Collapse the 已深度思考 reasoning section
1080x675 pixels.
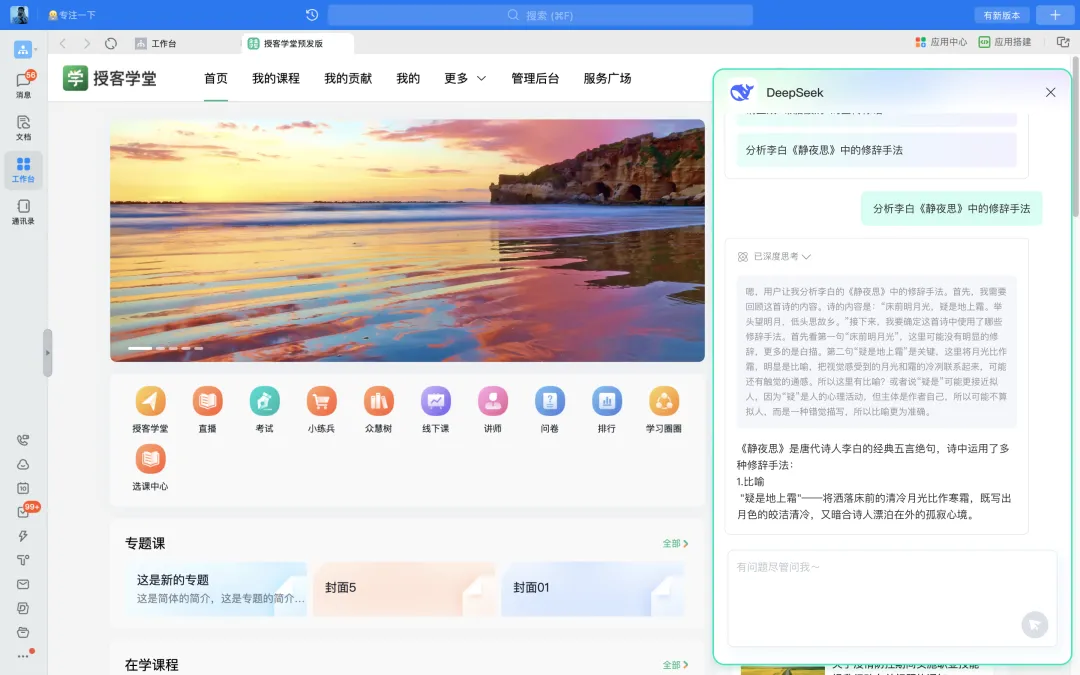[x=775, y=257]
